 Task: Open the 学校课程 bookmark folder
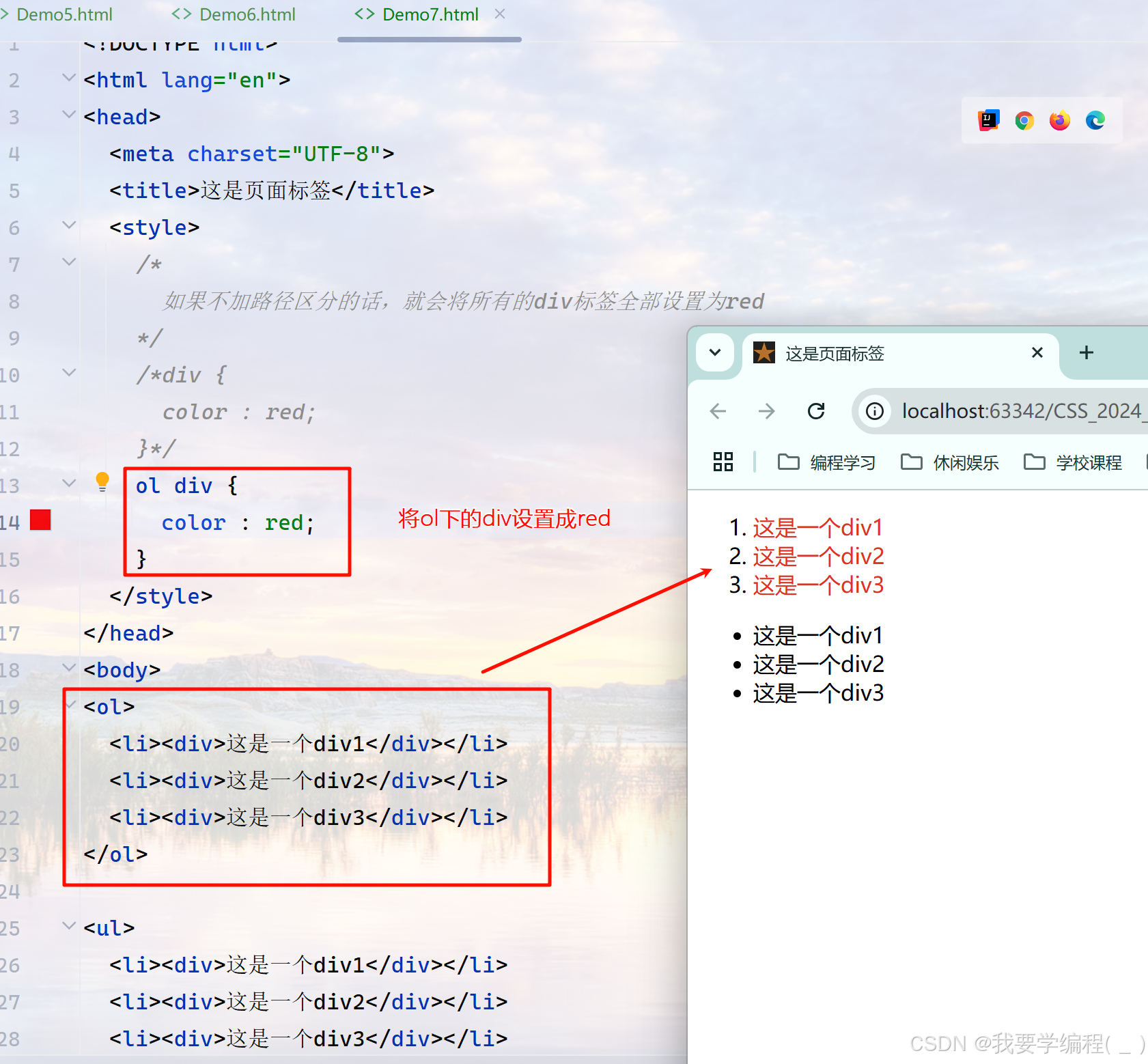click(x=1072, y=462)
